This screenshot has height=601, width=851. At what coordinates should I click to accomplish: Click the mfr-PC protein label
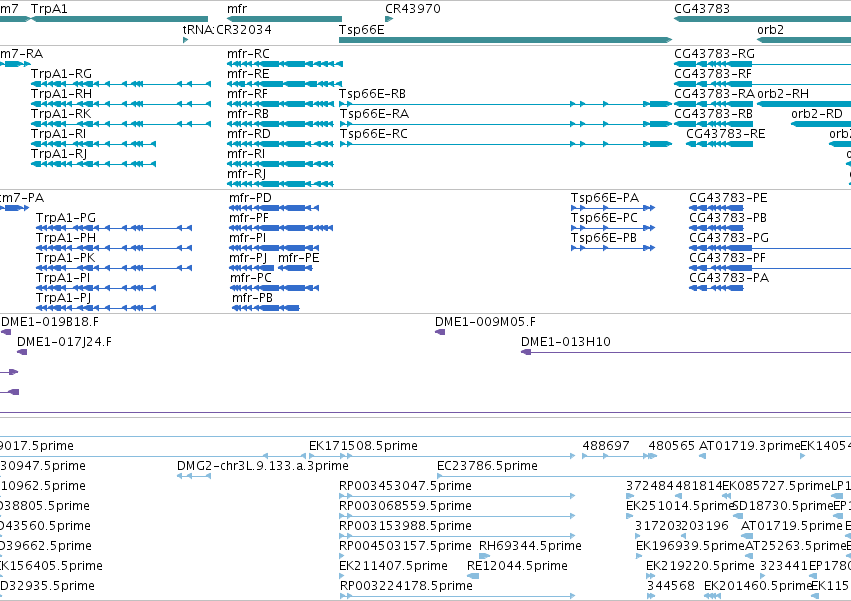click(x=251, y=278)
